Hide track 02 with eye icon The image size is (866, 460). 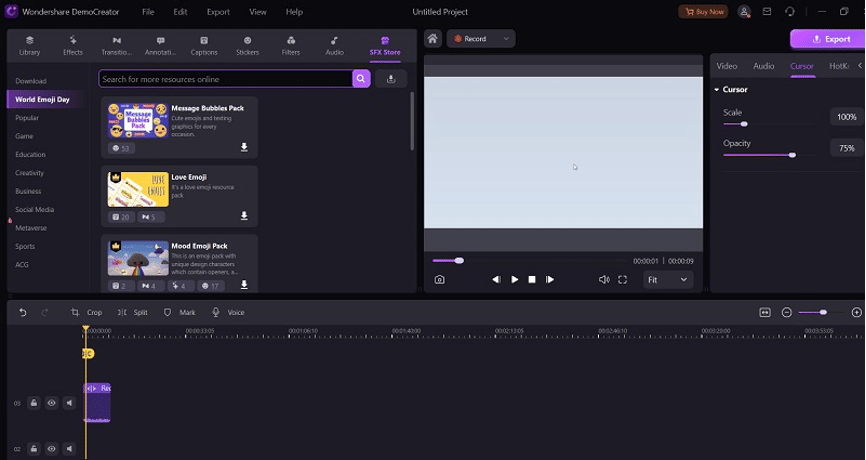(x=51, y=449)
